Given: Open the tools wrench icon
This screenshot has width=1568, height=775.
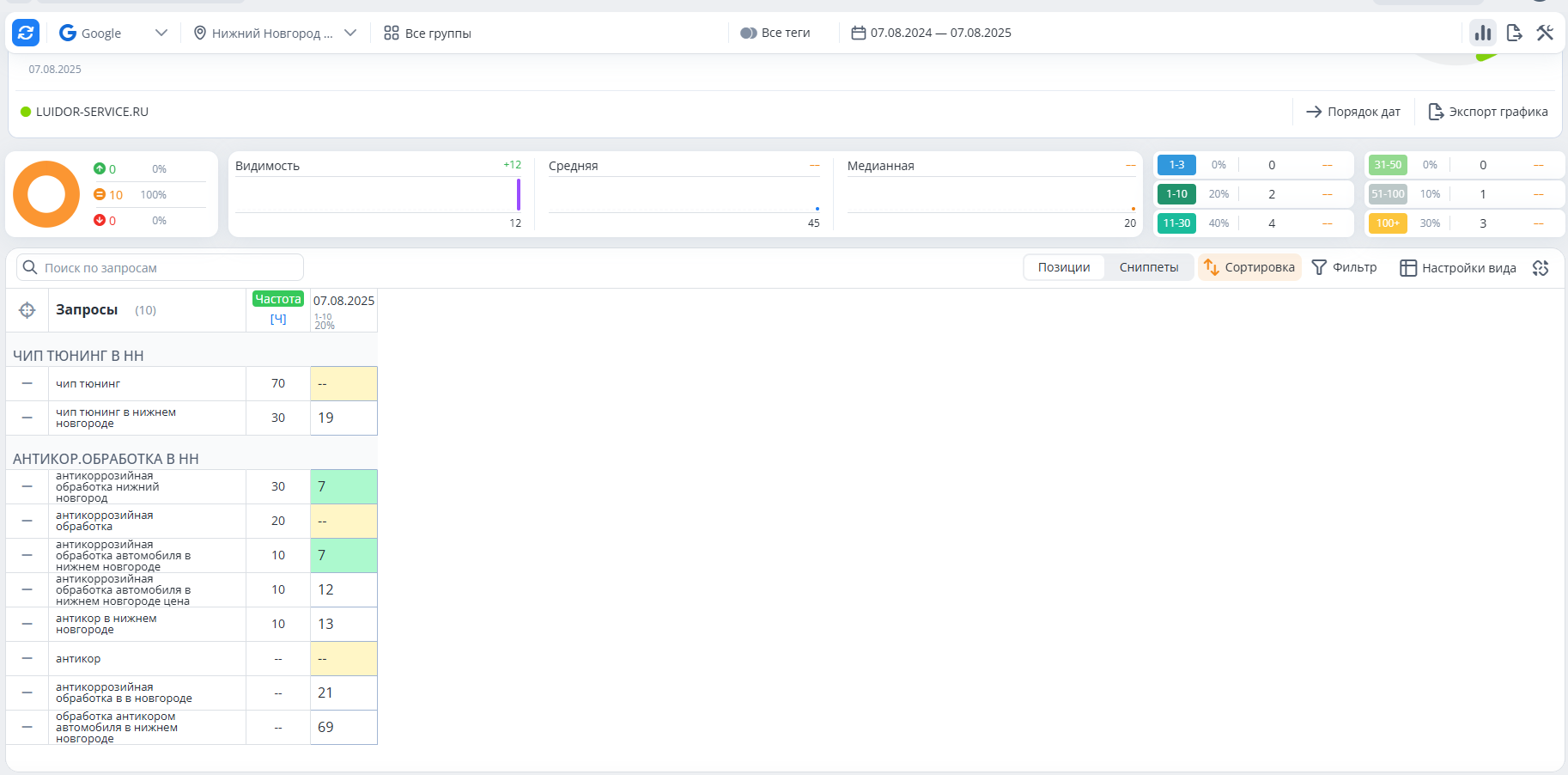Looking at the screenshot, I should [1545, 33].
